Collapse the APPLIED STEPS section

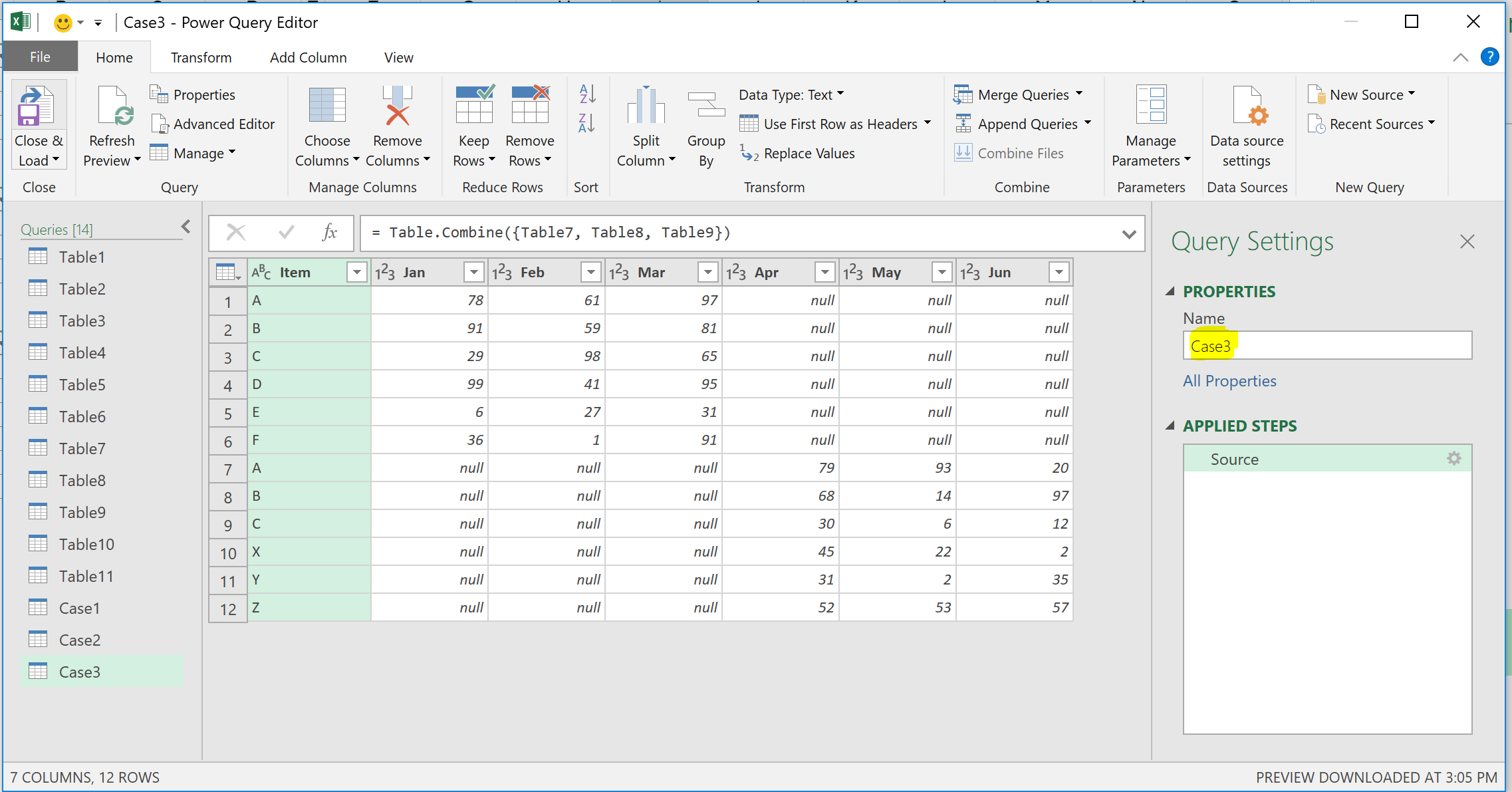coord(1171,426)
